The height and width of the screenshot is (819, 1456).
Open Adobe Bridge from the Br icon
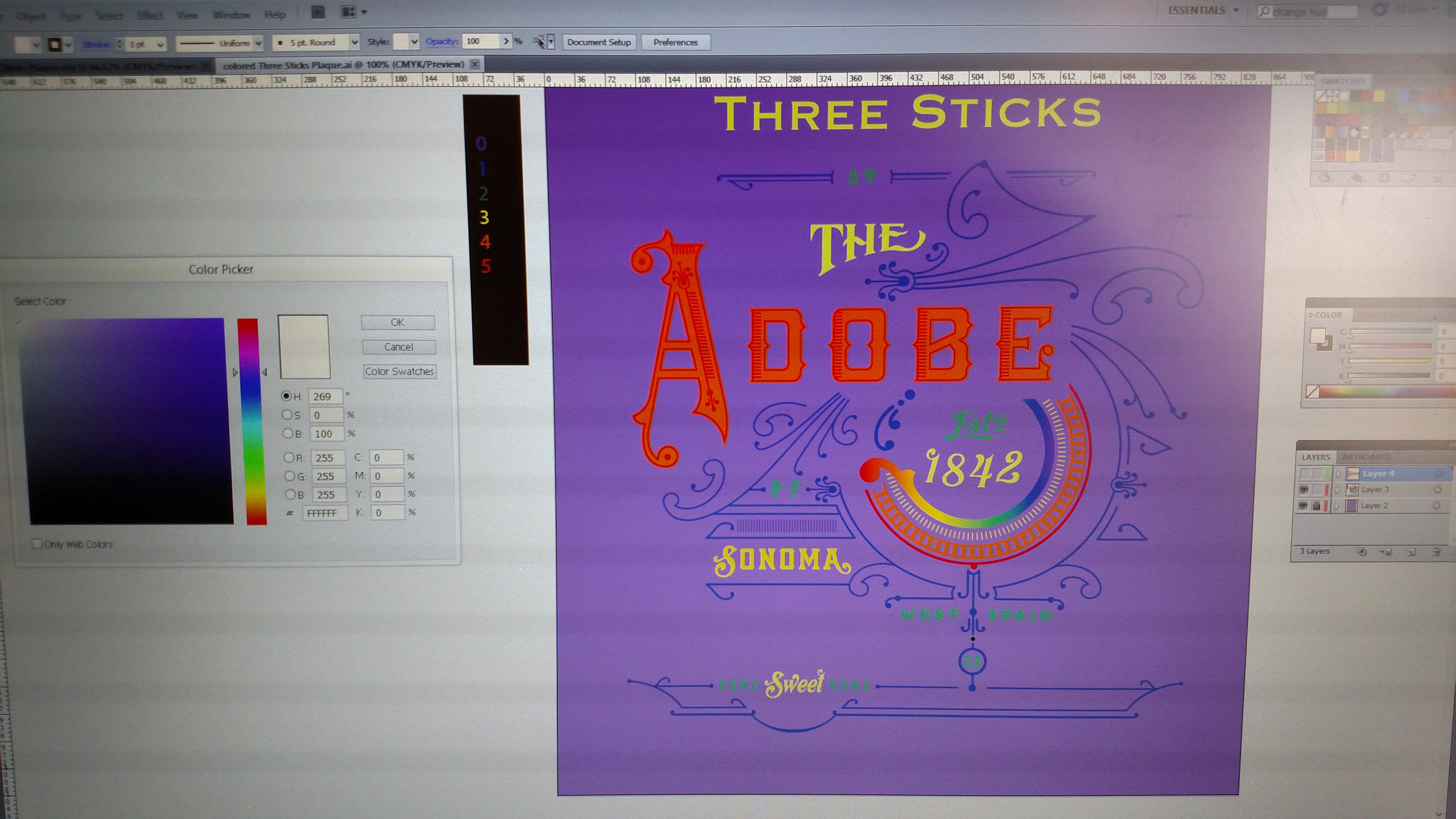point(318,13)
